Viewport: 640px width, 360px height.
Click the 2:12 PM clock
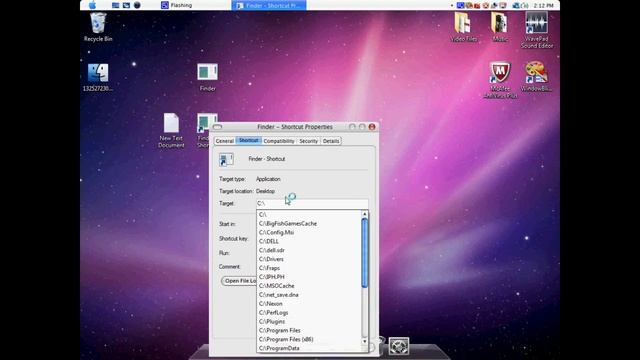point(544,5)
